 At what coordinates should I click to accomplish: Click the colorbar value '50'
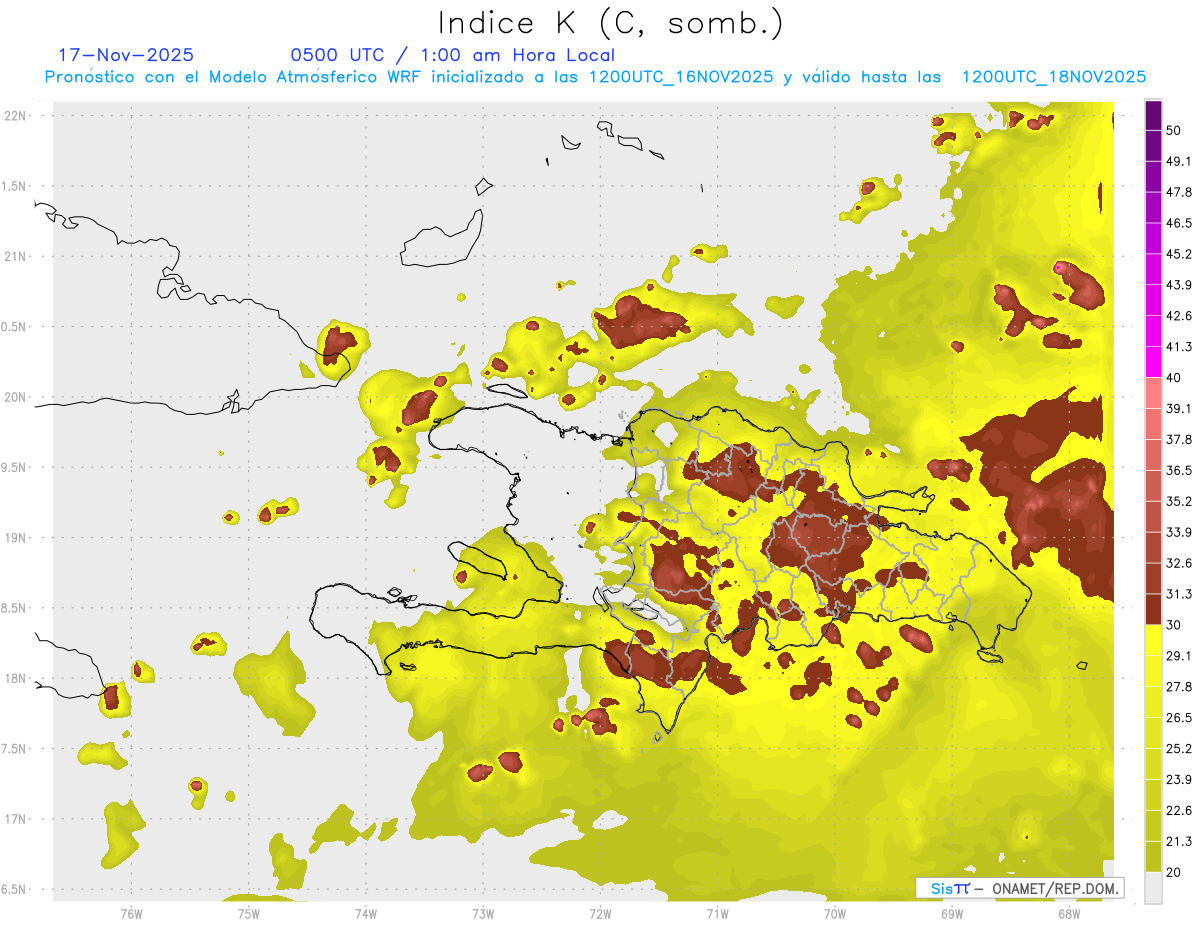(x=1174, y=130)
